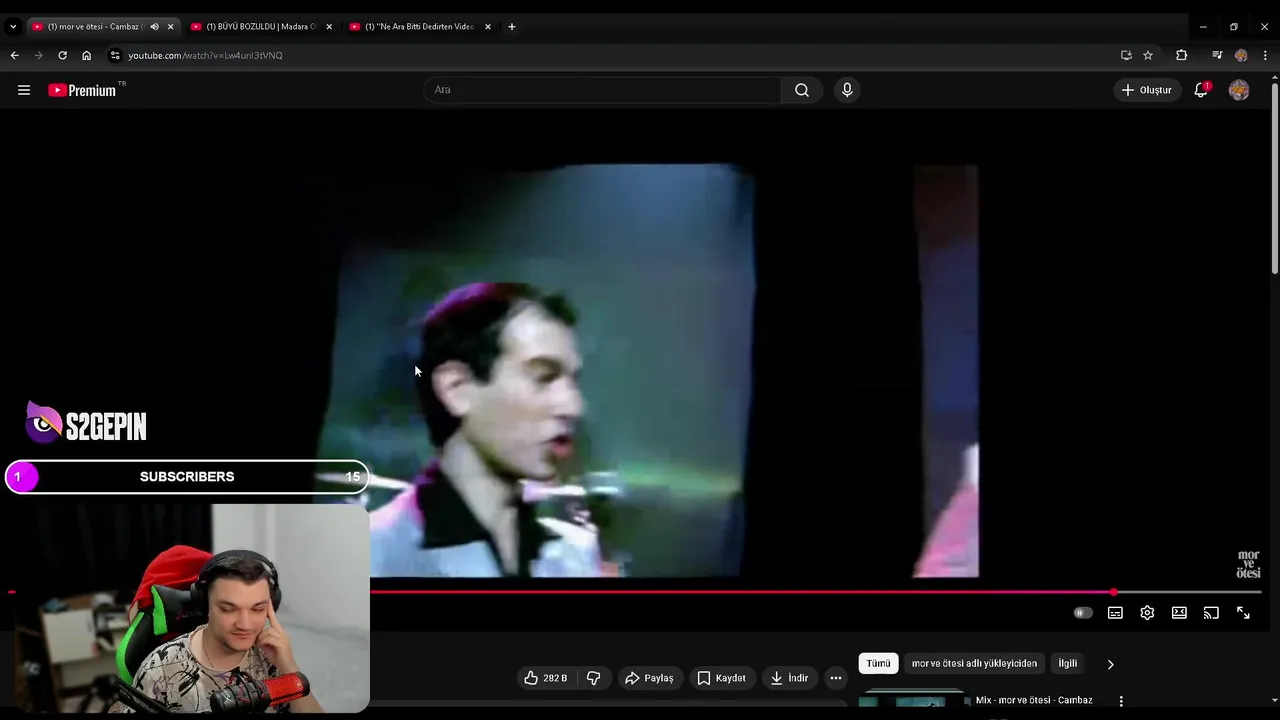
Task: Download the video with İndir
Action: click(789, 678)
